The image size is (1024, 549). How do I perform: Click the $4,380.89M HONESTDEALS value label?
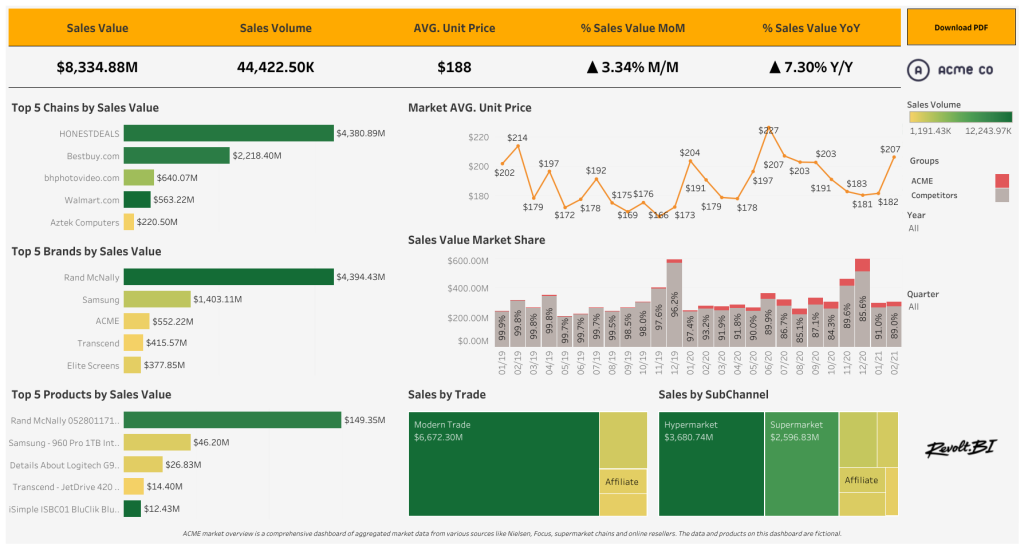[x=360, y=133]
